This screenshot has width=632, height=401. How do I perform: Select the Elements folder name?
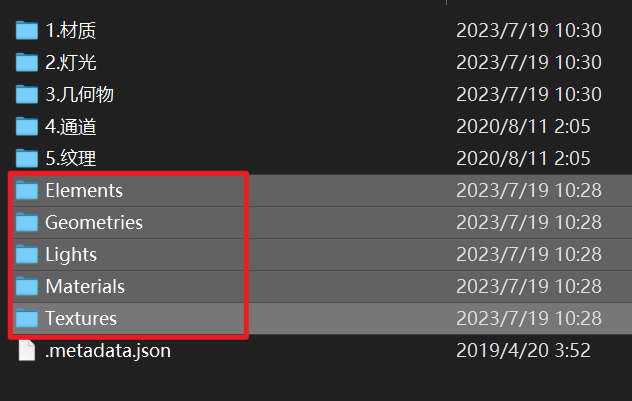[84, 191]
